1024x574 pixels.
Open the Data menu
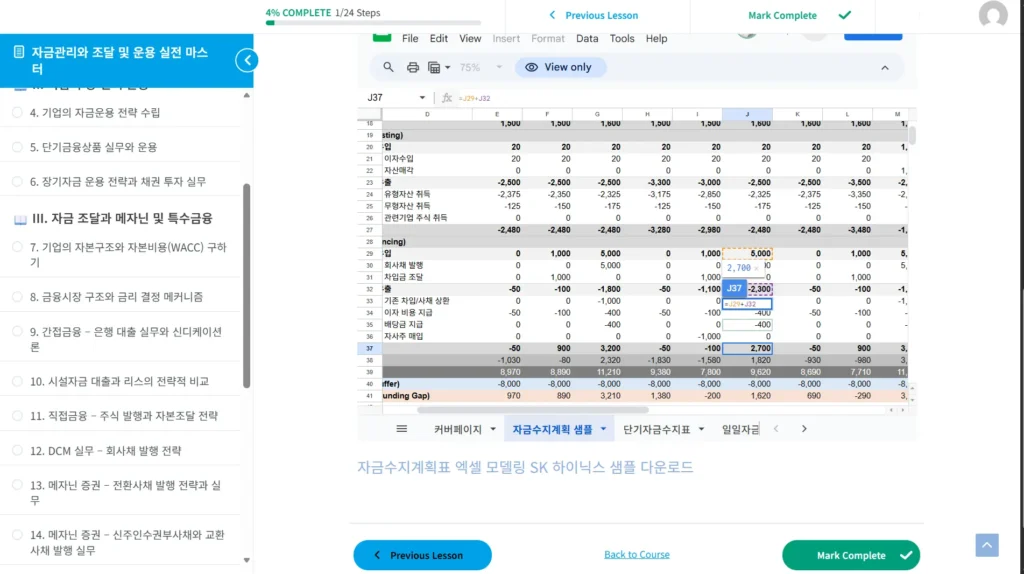point(587,39)
